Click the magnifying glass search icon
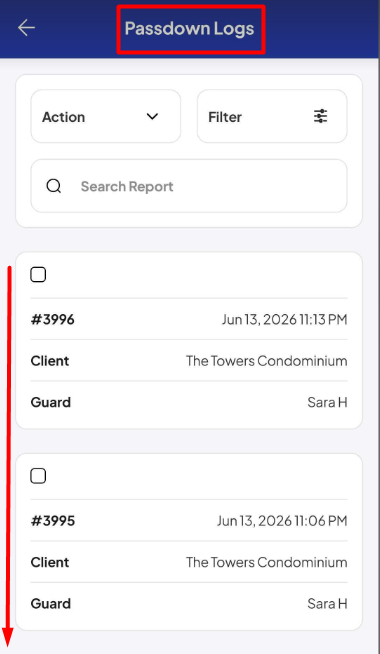Image resolution: width=380 pixels, height=654 pixels. click(54, 186)
